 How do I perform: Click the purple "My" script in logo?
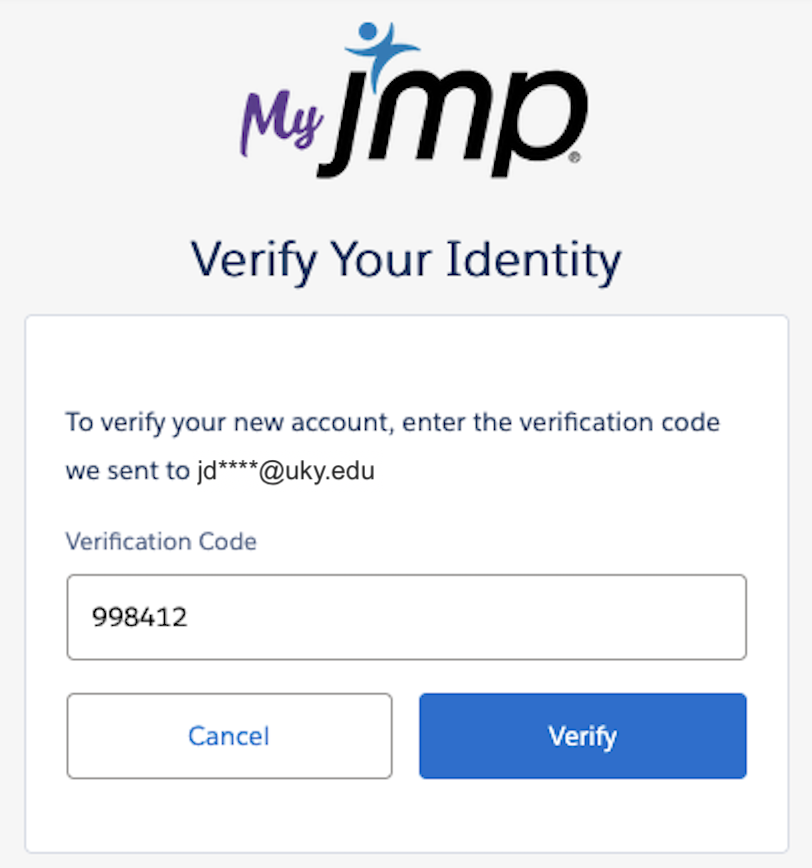tap(282, 121)
